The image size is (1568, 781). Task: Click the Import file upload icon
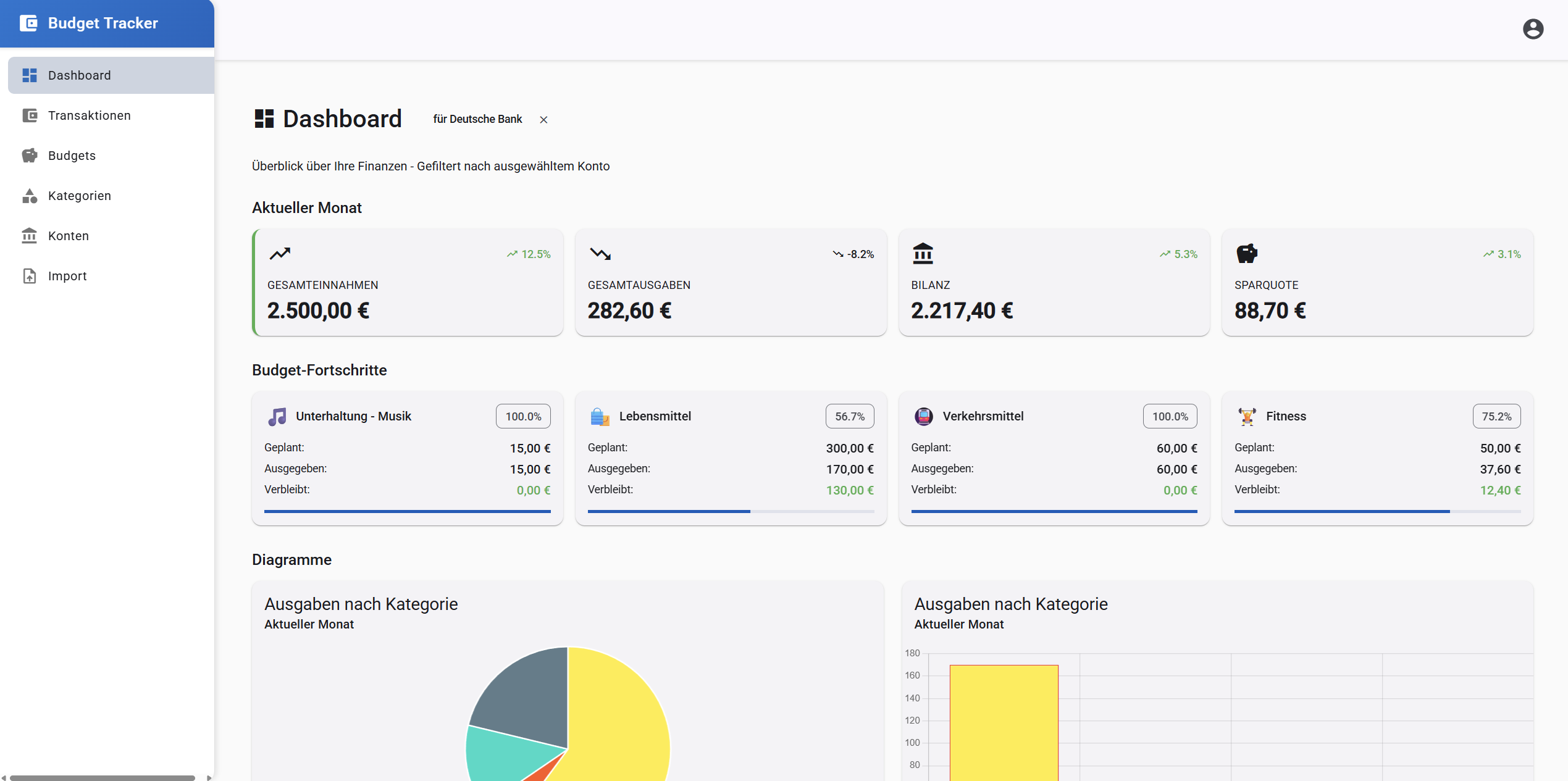coord(30,276)
